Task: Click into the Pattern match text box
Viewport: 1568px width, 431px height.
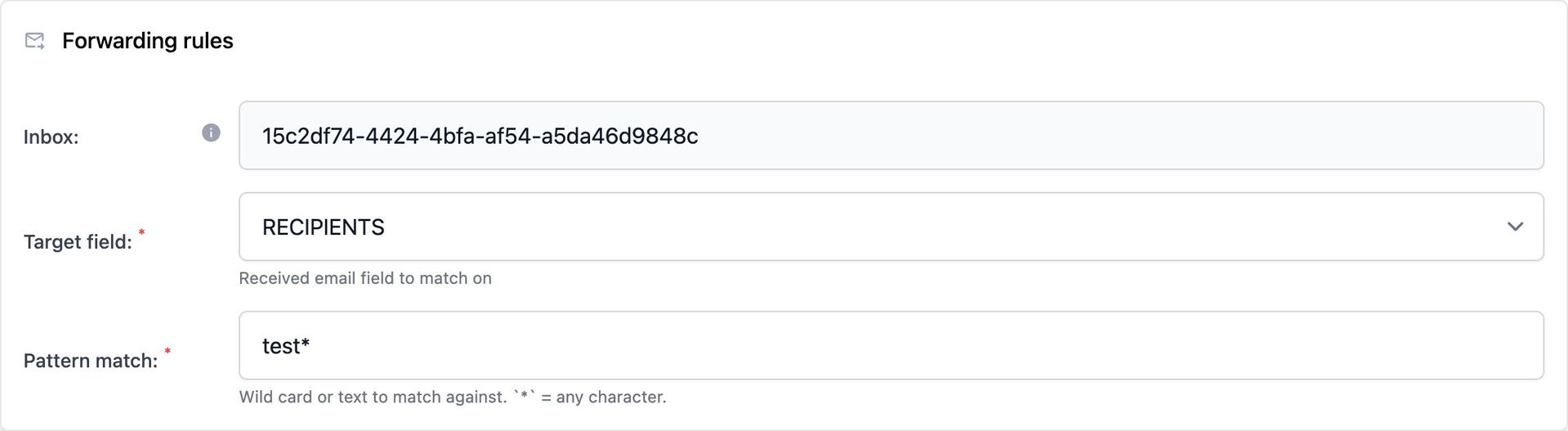Action: click(x=891, y=345)
